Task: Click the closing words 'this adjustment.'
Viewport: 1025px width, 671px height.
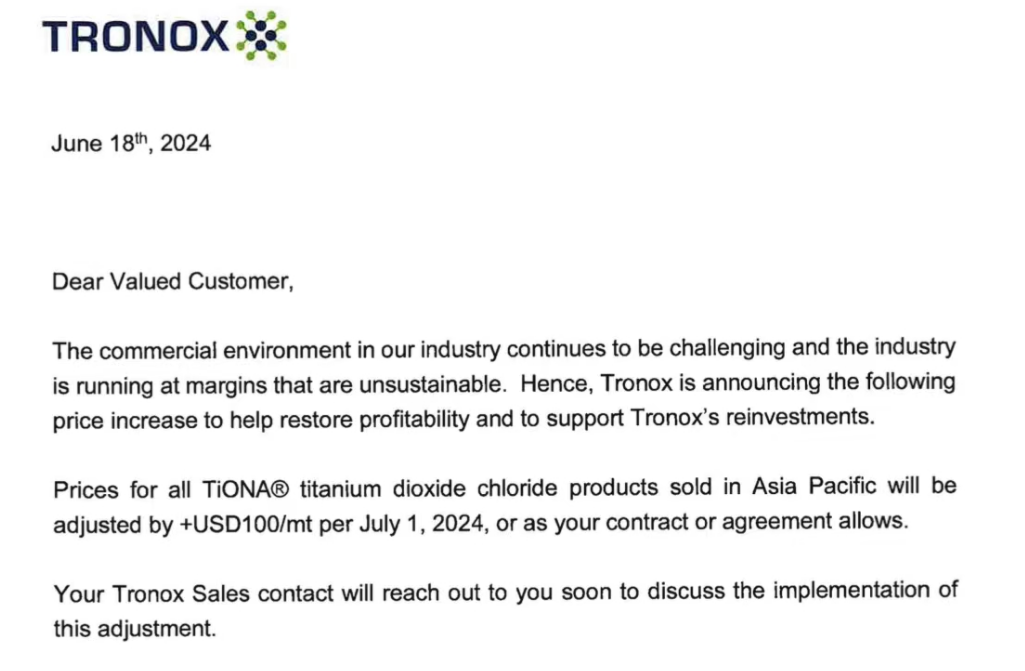Action: coord(135,628)
